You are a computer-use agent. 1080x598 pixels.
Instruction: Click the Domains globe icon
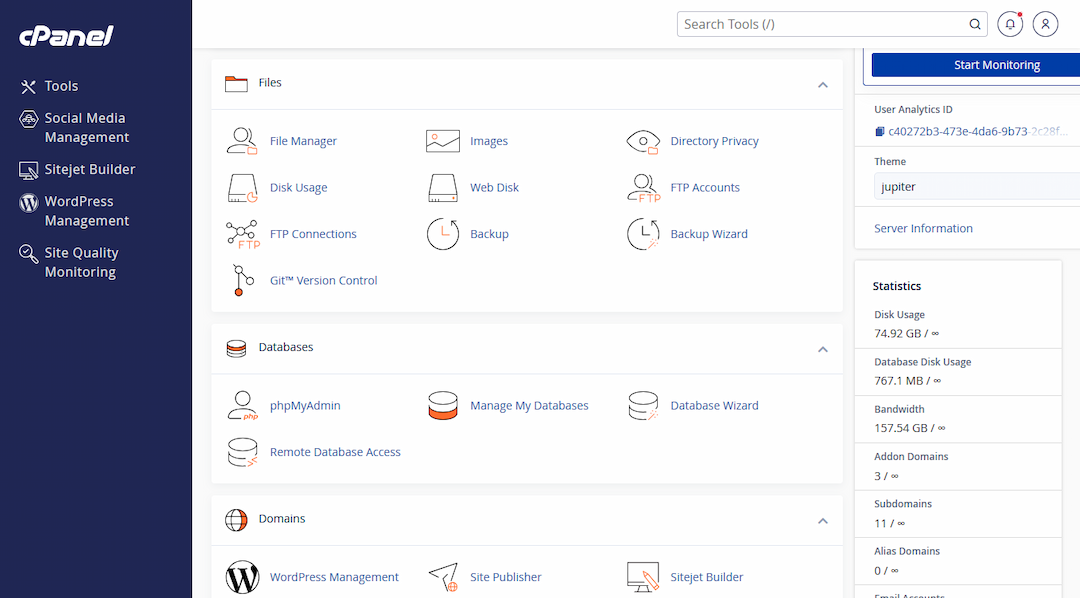[236, 519]
